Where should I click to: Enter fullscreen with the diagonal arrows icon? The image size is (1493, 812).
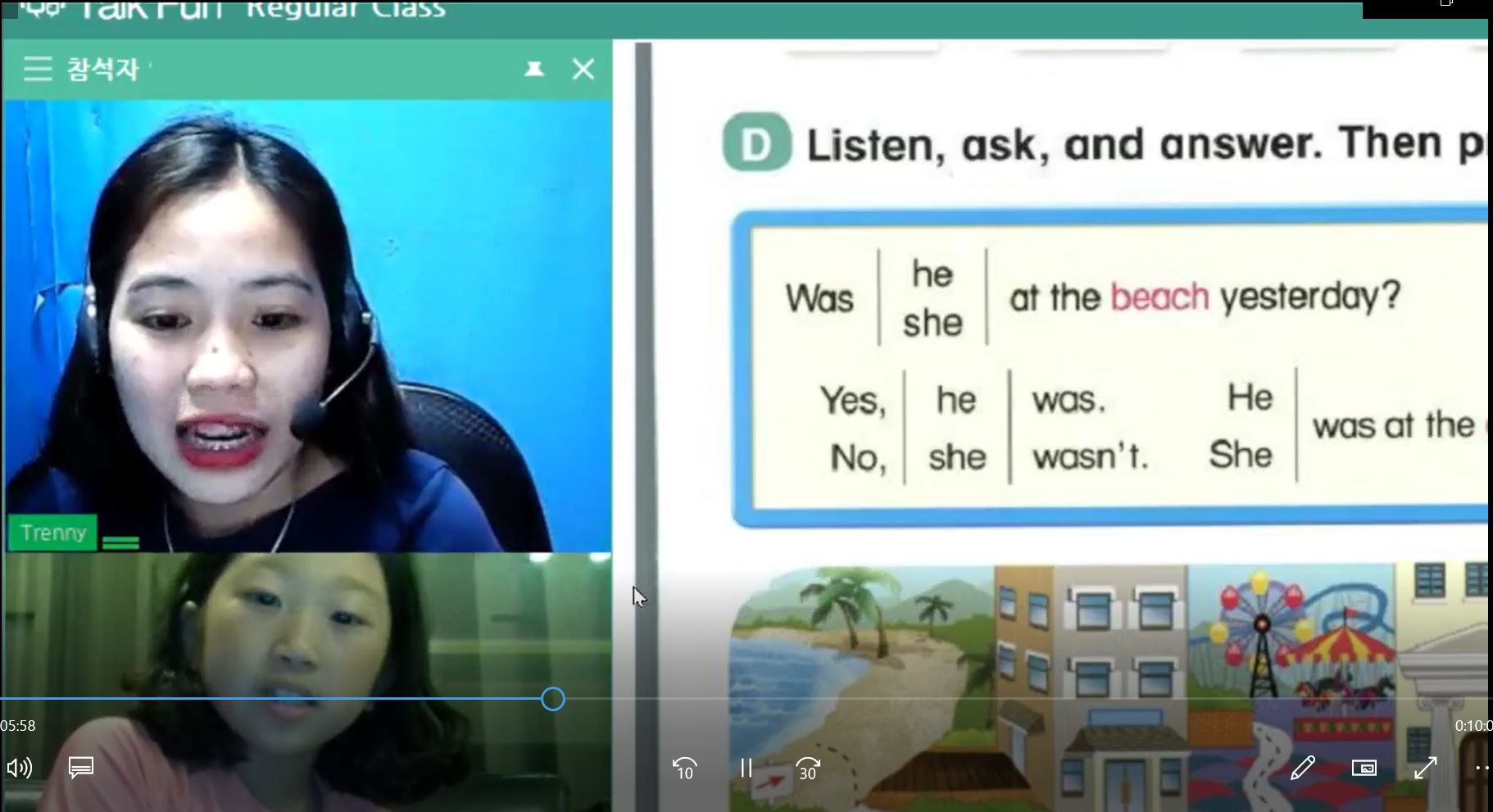click(1426, 768)
